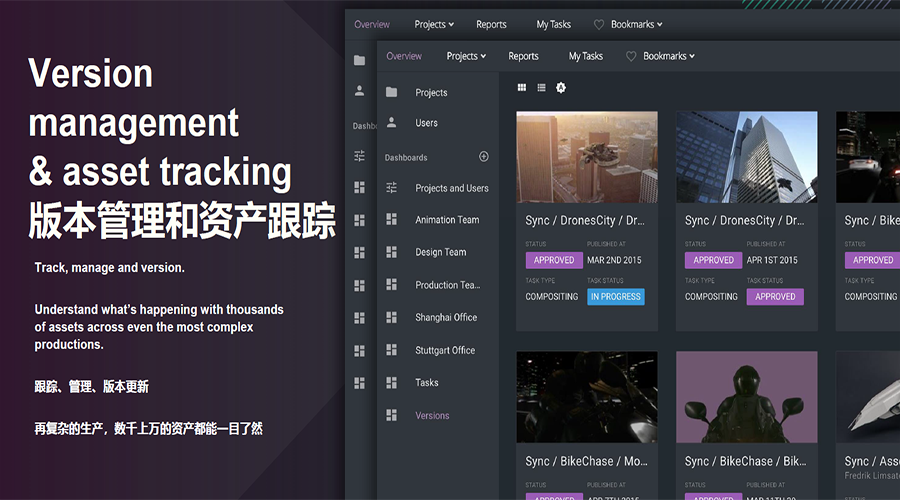Click the IN PROGRESS task status badge
The image size is (900, 500).
point(616,297)
